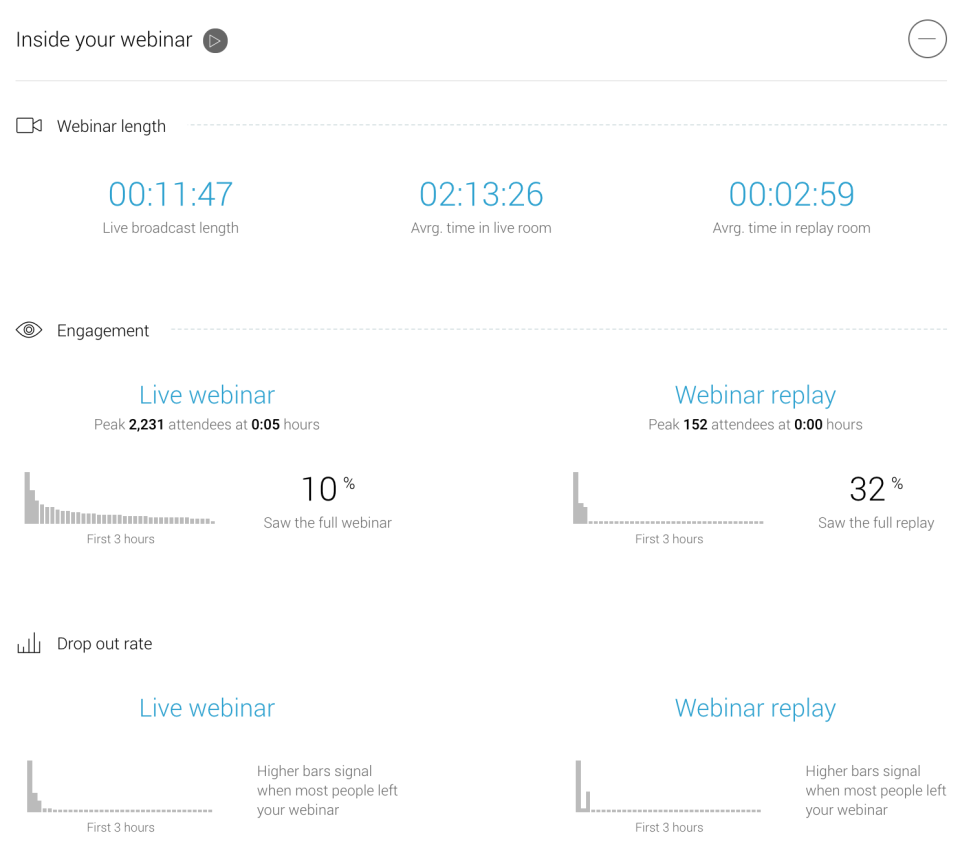Open the Webinar replay engagement details
Viewport: 960px width, 842px height.
pyautogui.click(x=755, y=395)
